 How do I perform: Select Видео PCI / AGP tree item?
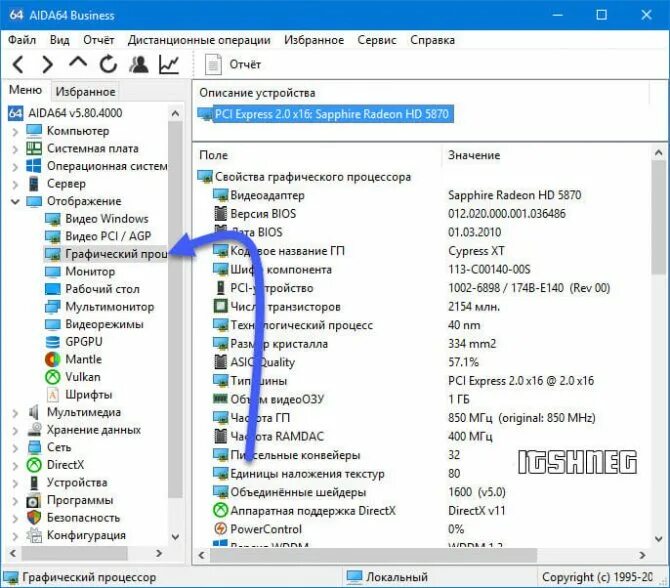[108, 236]
